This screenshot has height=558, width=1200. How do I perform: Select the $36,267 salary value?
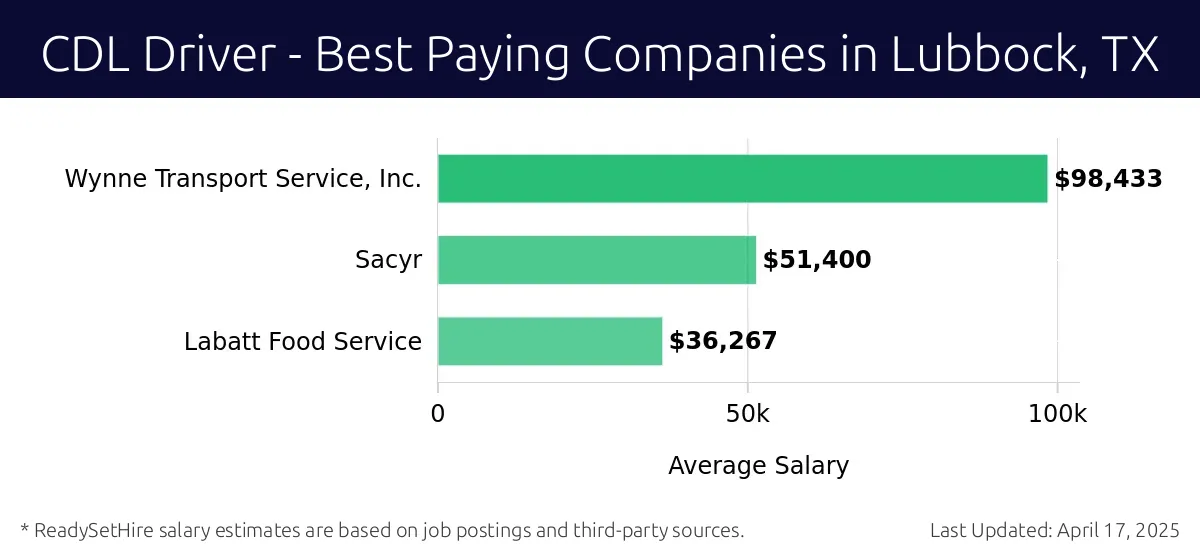(723, 341)
